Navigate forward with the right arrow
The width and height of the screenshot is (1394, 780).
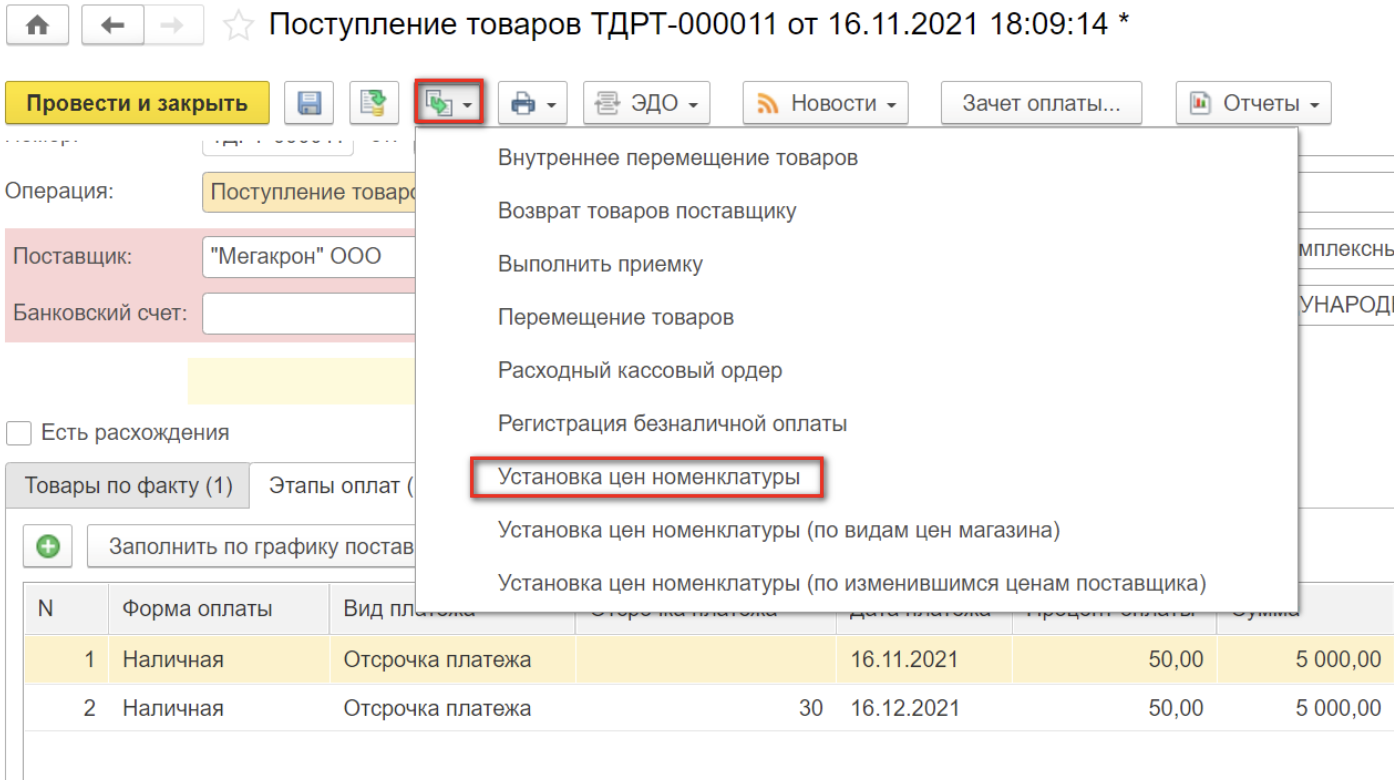(x=172, y=26)
